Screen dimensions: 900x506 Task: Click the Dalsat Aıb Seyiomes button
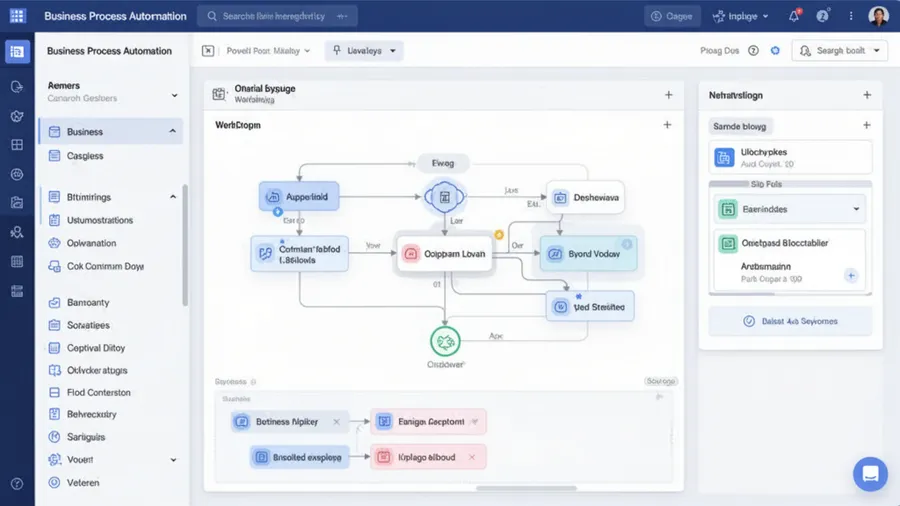[x=790, y=321]
